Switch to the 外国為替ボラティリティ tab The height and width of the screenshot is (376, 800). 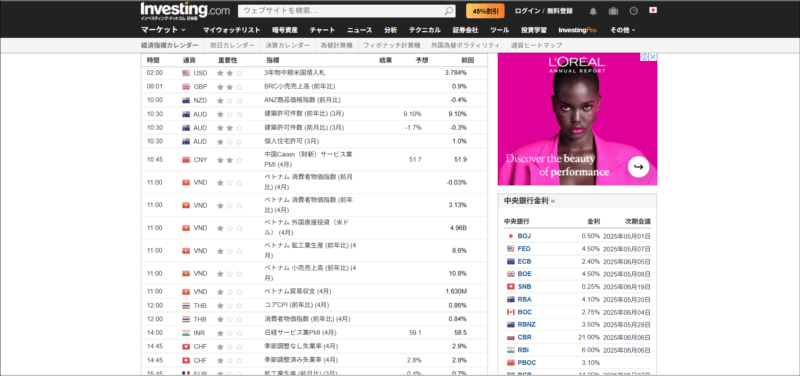465,45
